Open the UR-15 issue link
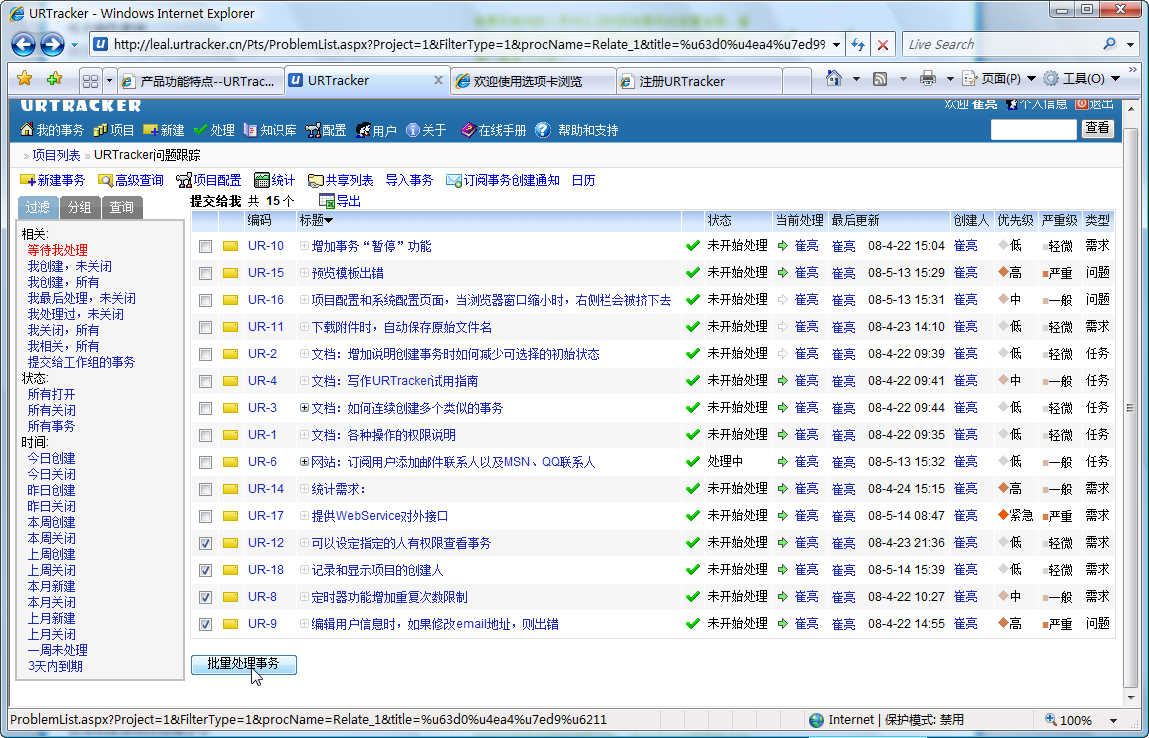This screenshot has height=738, width=1149. [x=265, y=273]
